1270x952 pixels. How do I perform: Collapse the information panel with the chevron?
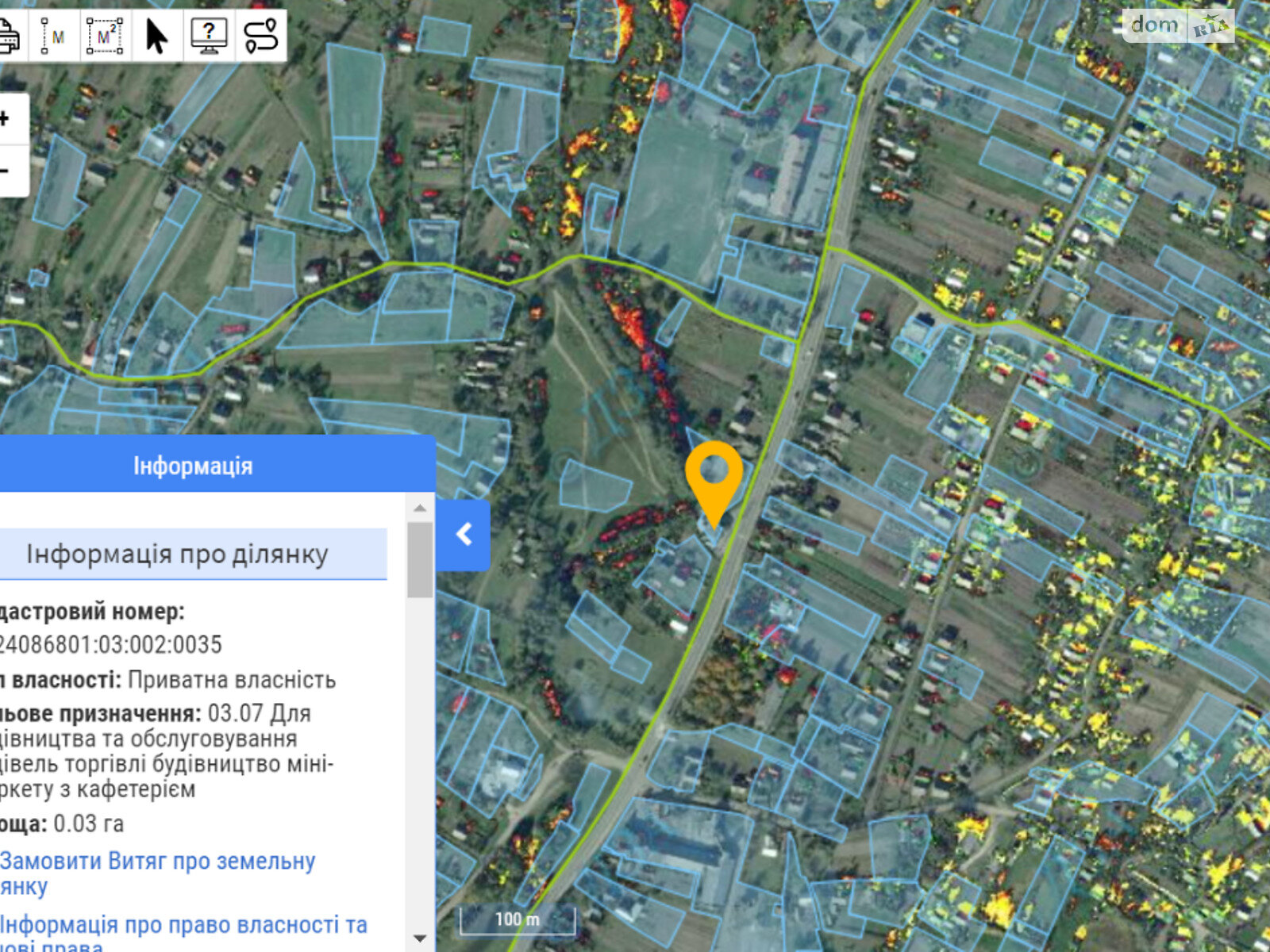[x=463, y=535]
